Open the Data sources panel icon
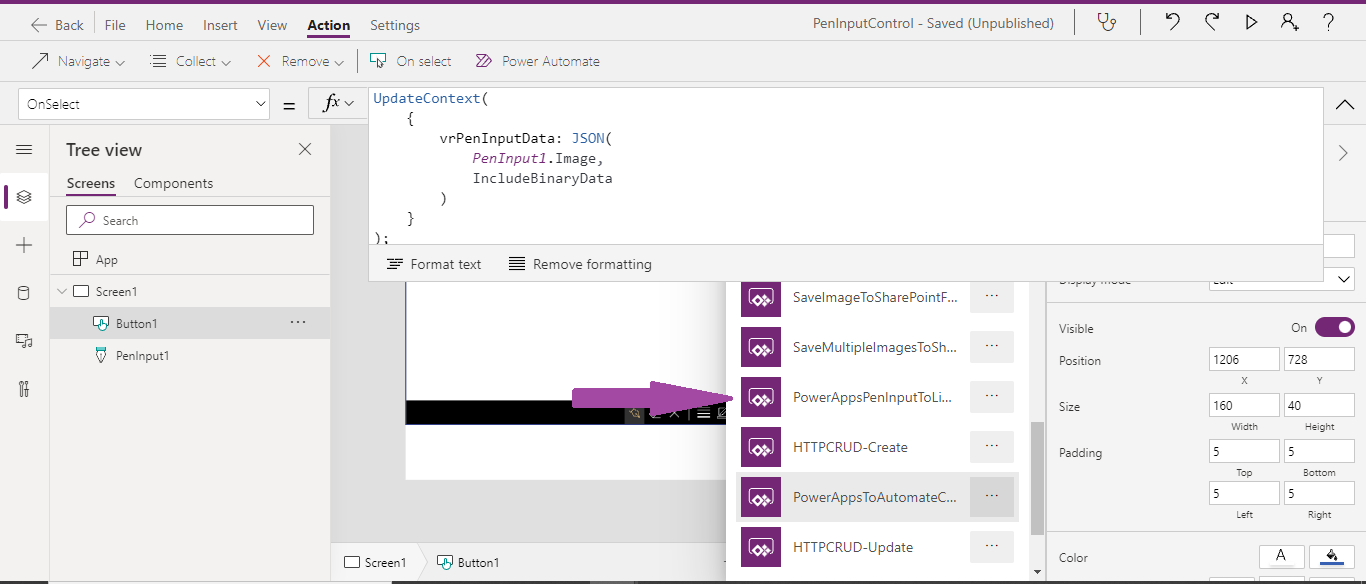The height and width of the screenshot is (584, 1366). click(24, 291)
